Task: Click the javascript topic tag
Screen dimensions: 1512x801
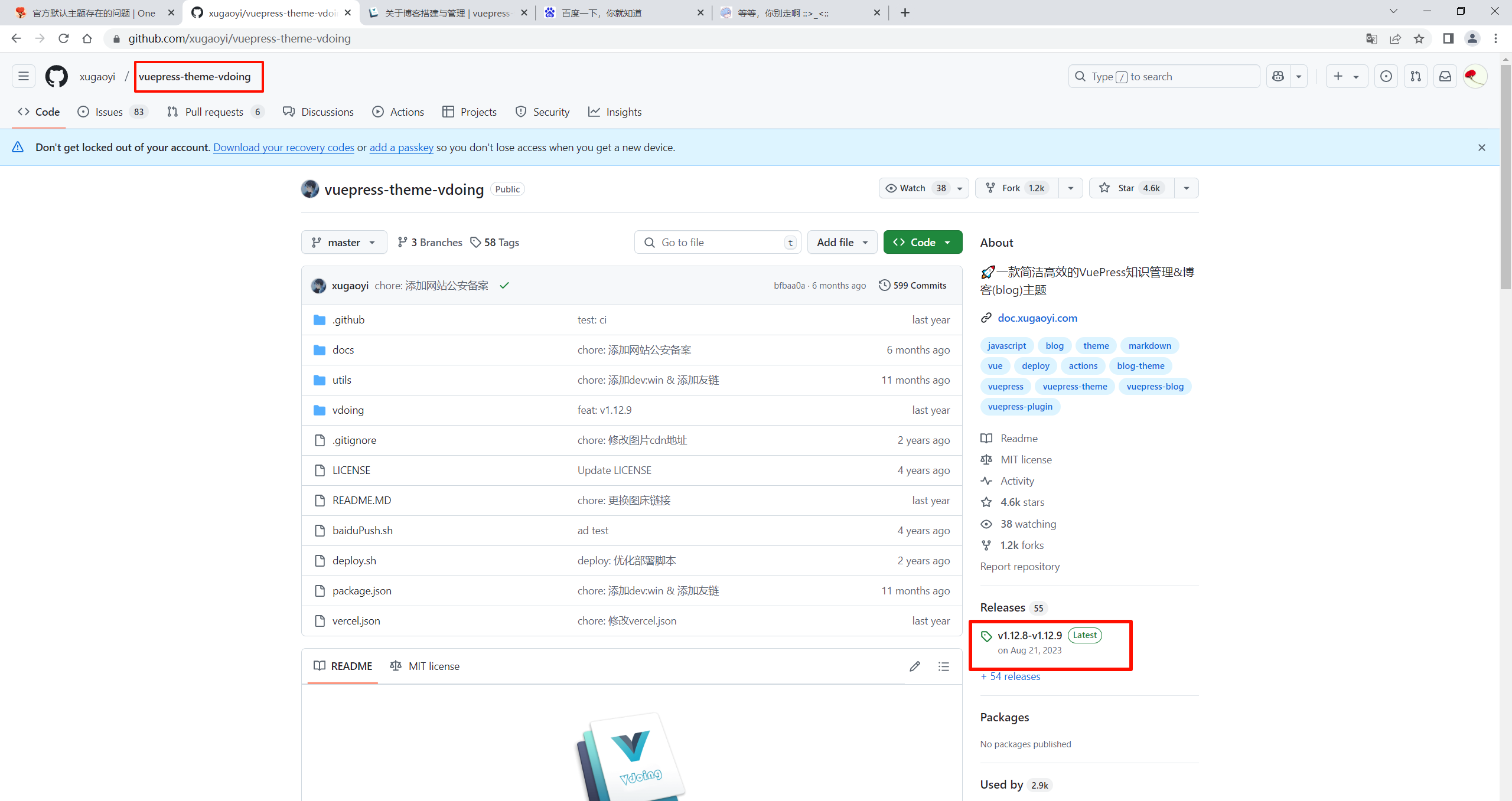Action: pos(1006,345)
